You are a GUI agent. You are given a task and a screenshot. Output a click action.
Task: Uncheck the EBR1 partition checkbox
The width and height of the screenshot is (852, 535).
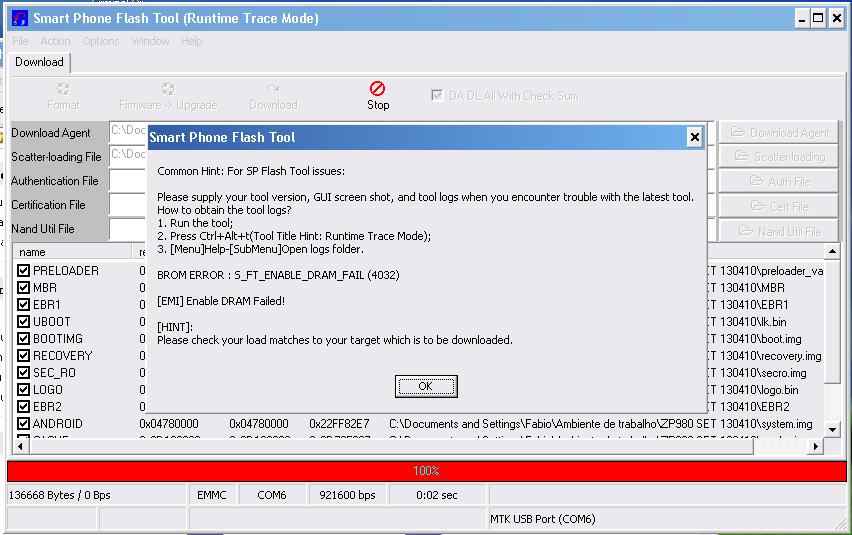click(x=23, y=305)
